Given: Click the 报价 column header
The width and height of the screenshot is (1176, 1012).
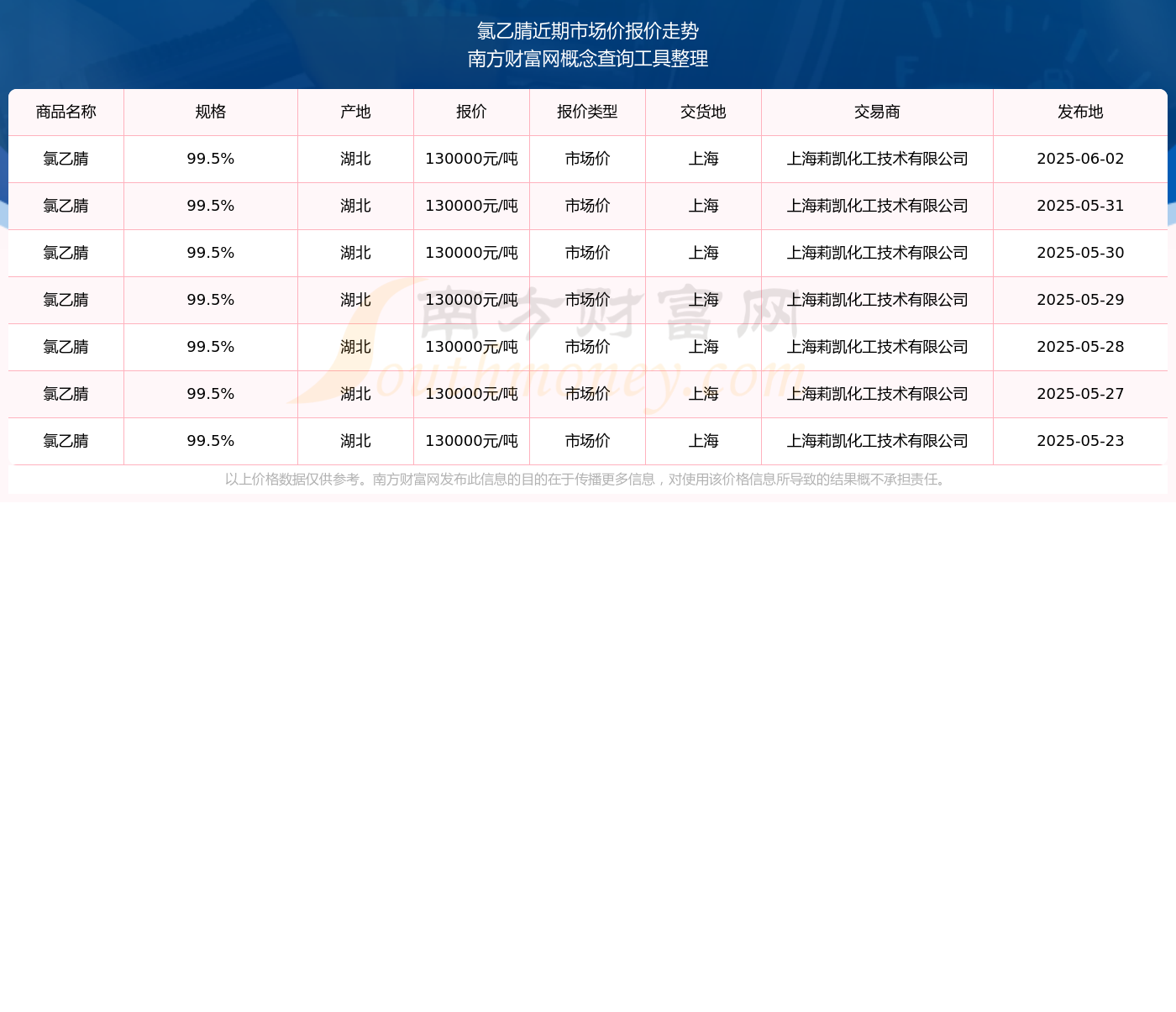Looking at the screenshot, I should pos(471,112).
